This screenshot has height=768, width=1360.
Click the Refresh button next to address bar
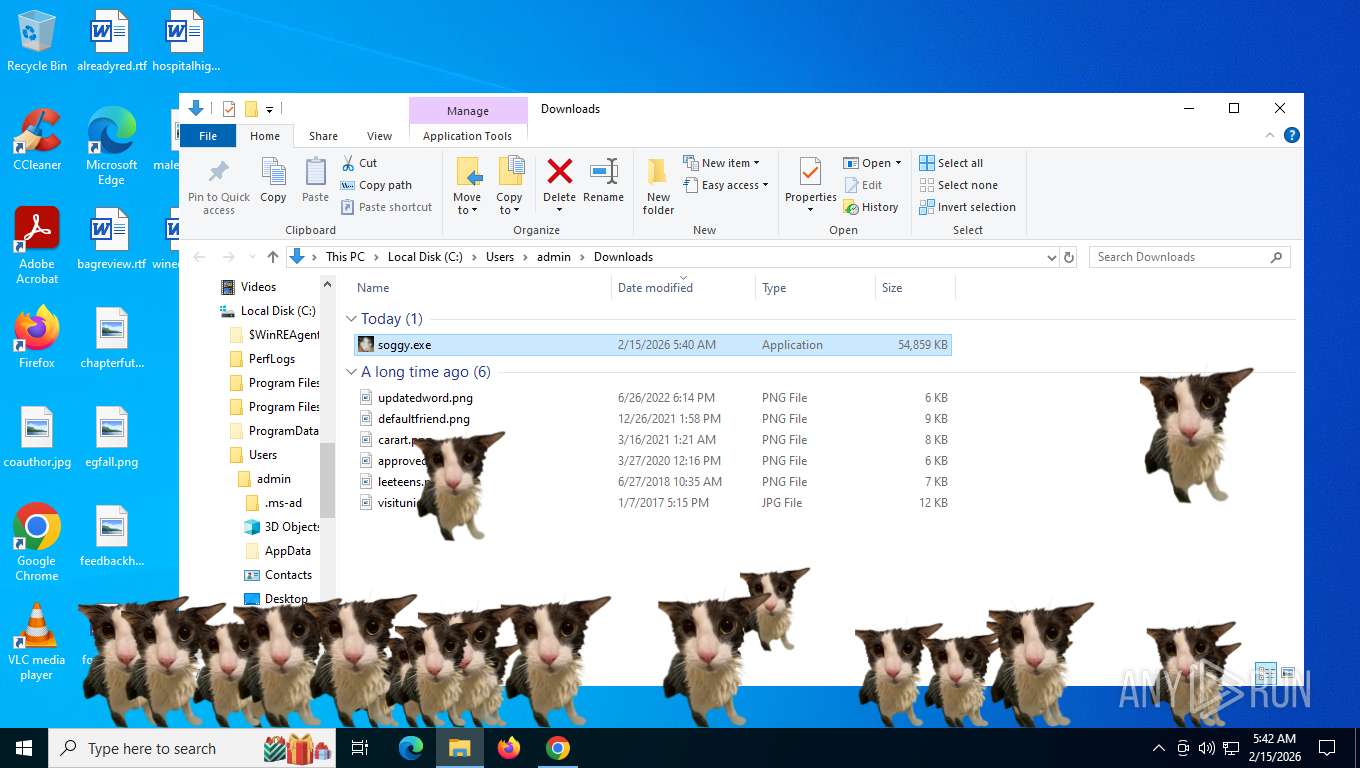pos(1069,257)
